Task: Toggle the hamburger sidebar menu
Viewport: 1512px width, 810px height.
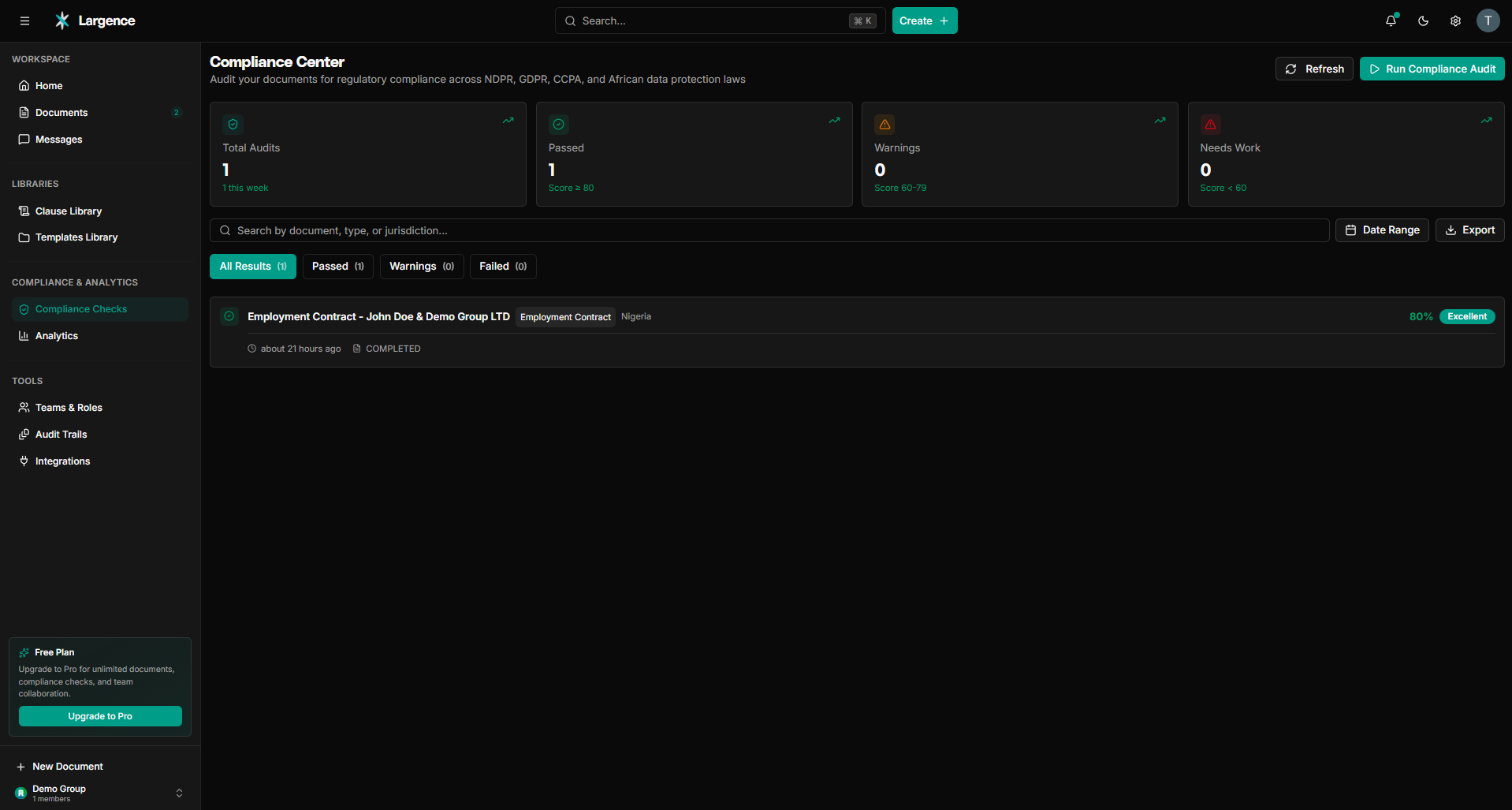Action: pos(24,21)
